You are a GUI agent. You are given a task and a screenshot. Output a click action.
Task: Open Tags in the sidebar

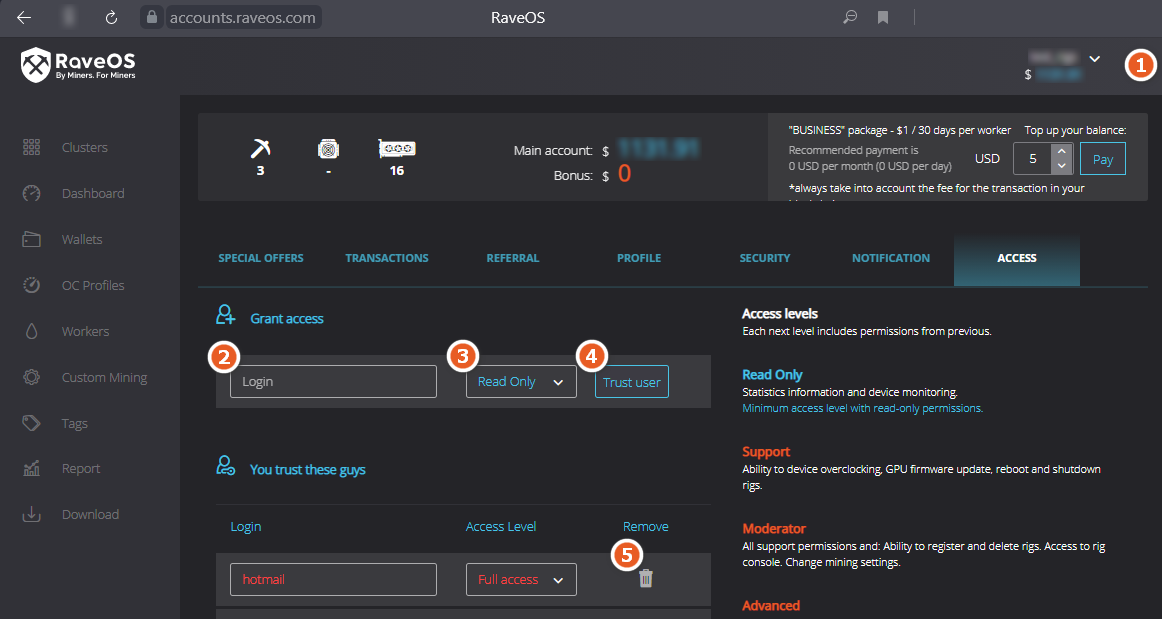tap(75, 423)
